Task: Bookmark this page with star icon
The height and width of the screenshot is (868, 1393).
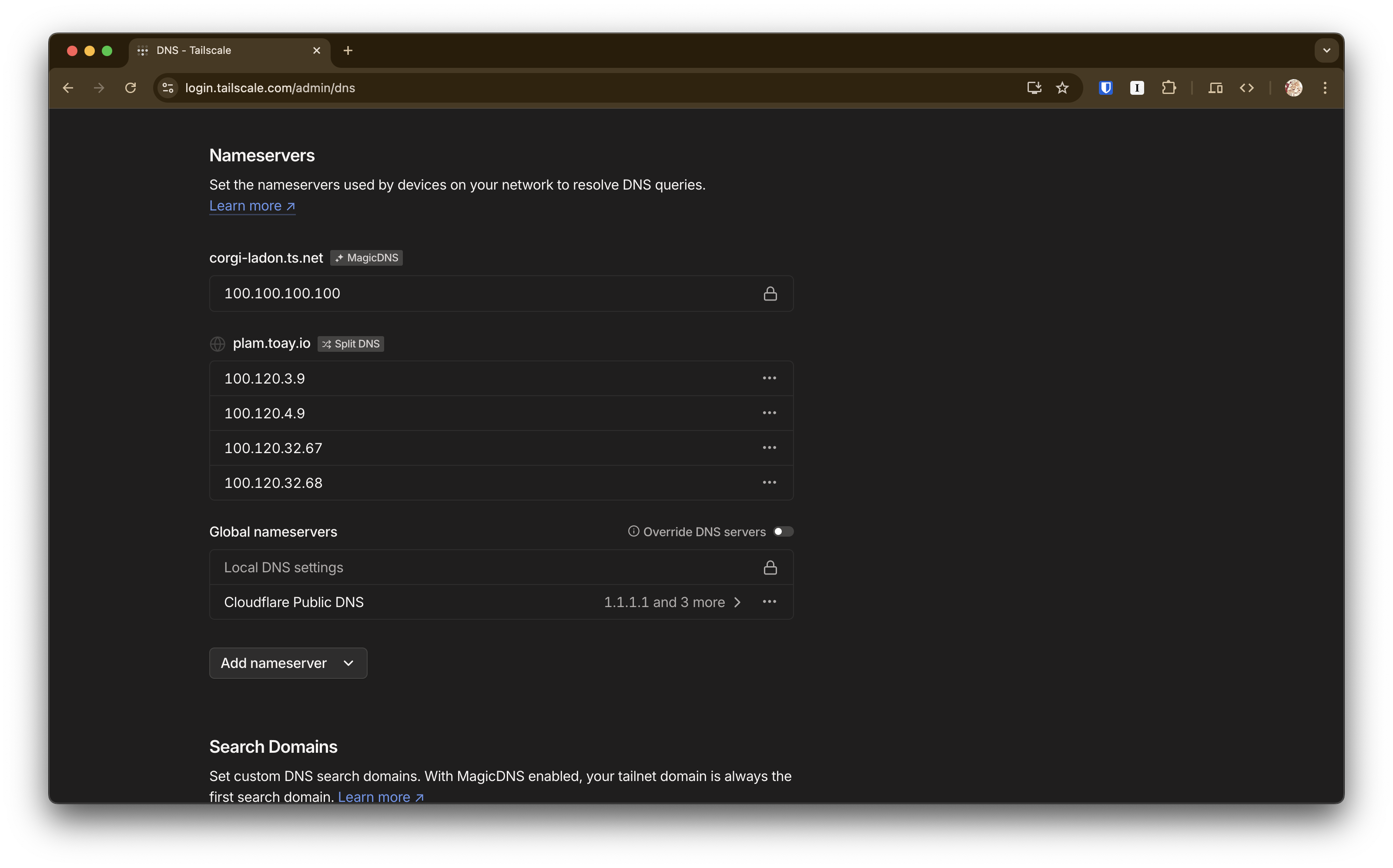Action: pos(1062,88)
